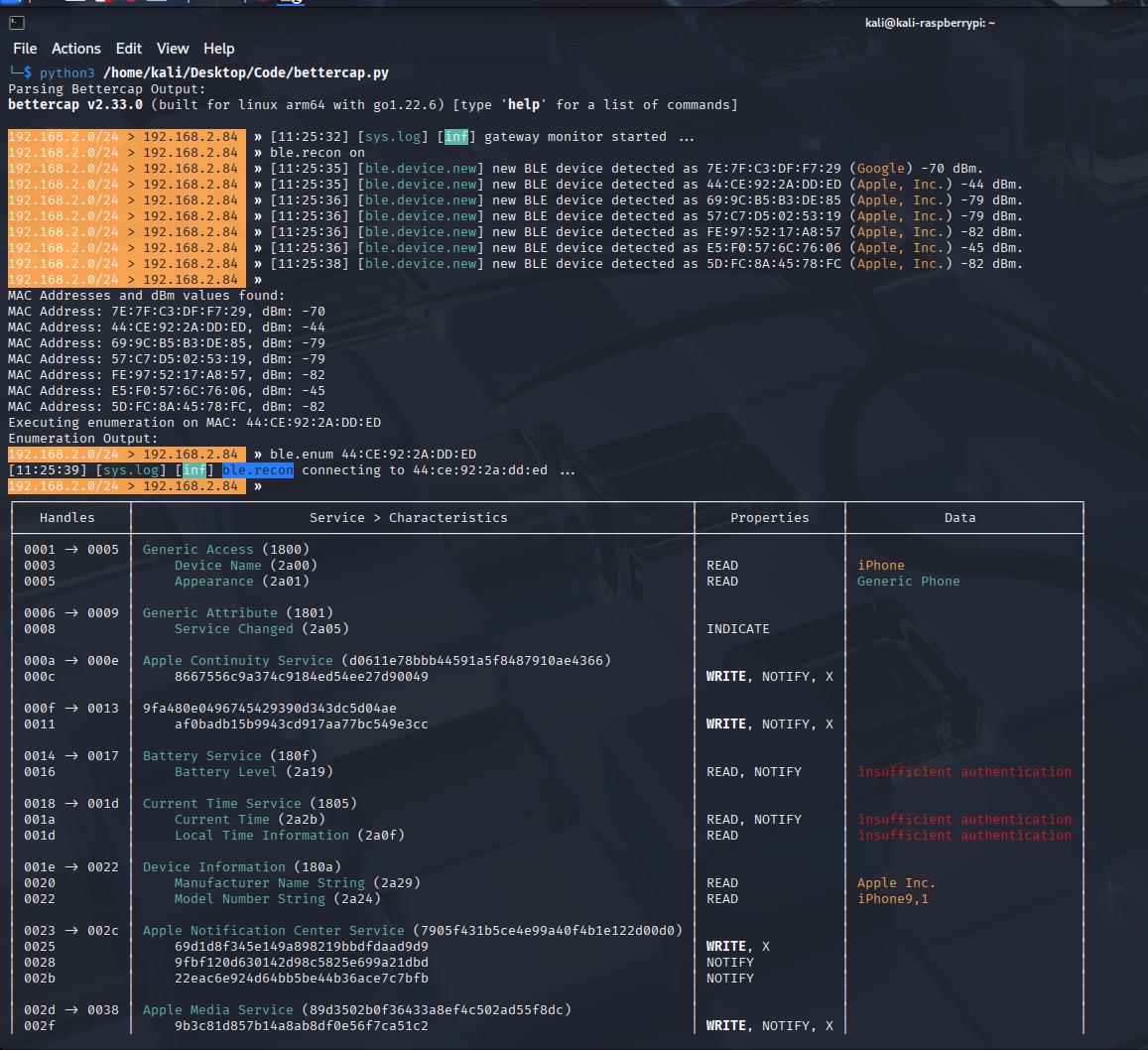Click 'Current Time Service (1805)' row
Screen dimensions: 1148x1050
[250, 803]
